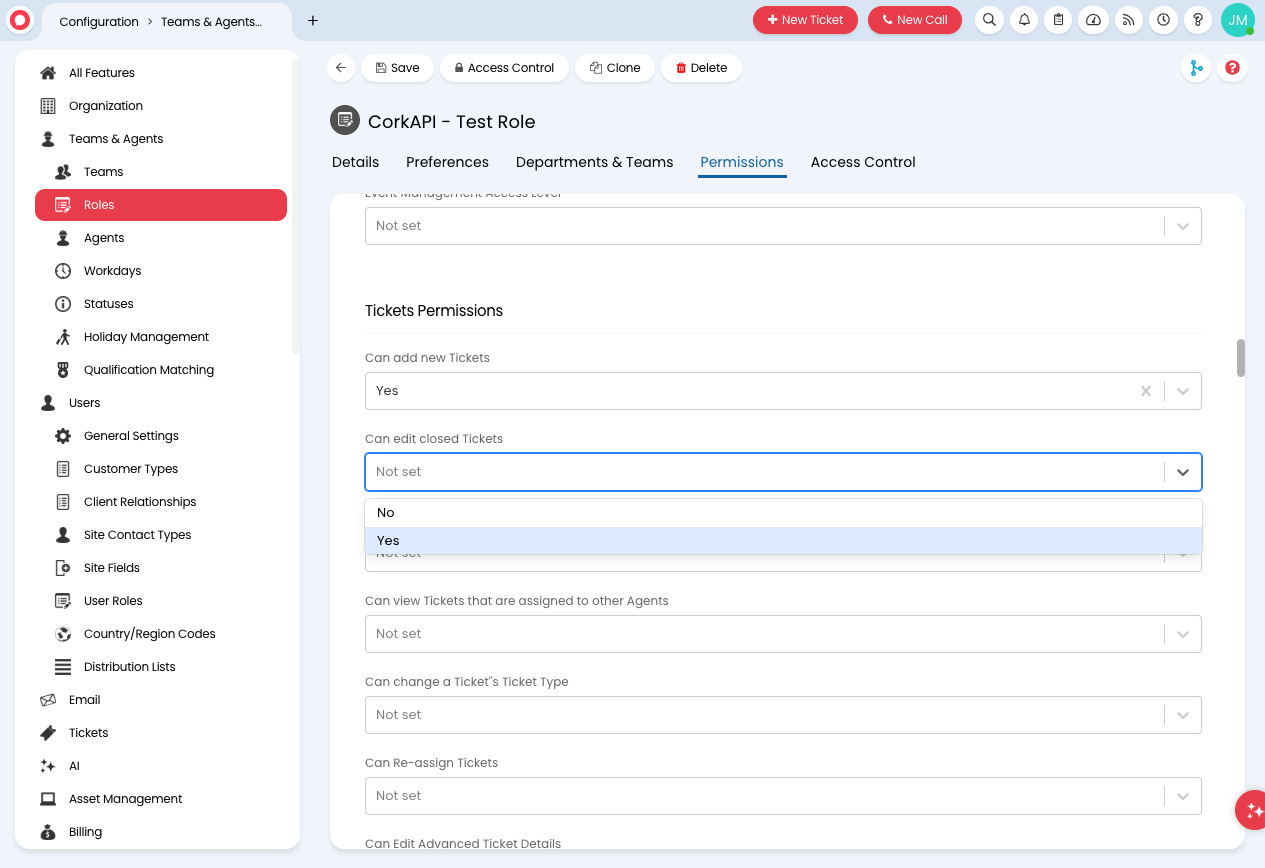
Task: Clone this role
Action: click(615, 68)
